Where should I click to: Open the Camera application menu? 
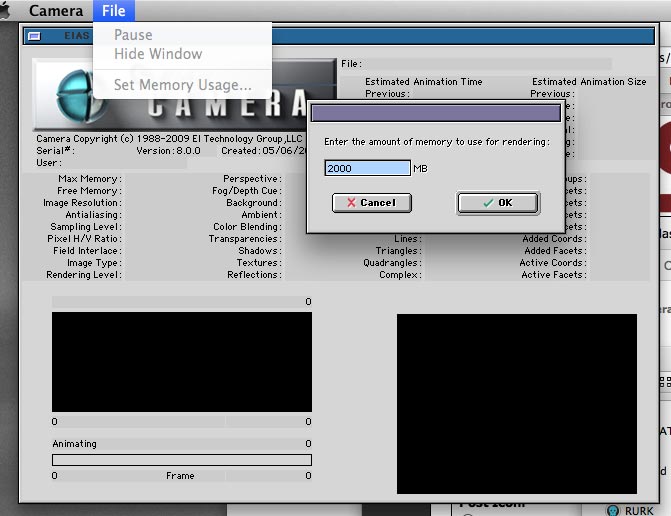pyautogui.click(x=56, y=11)
